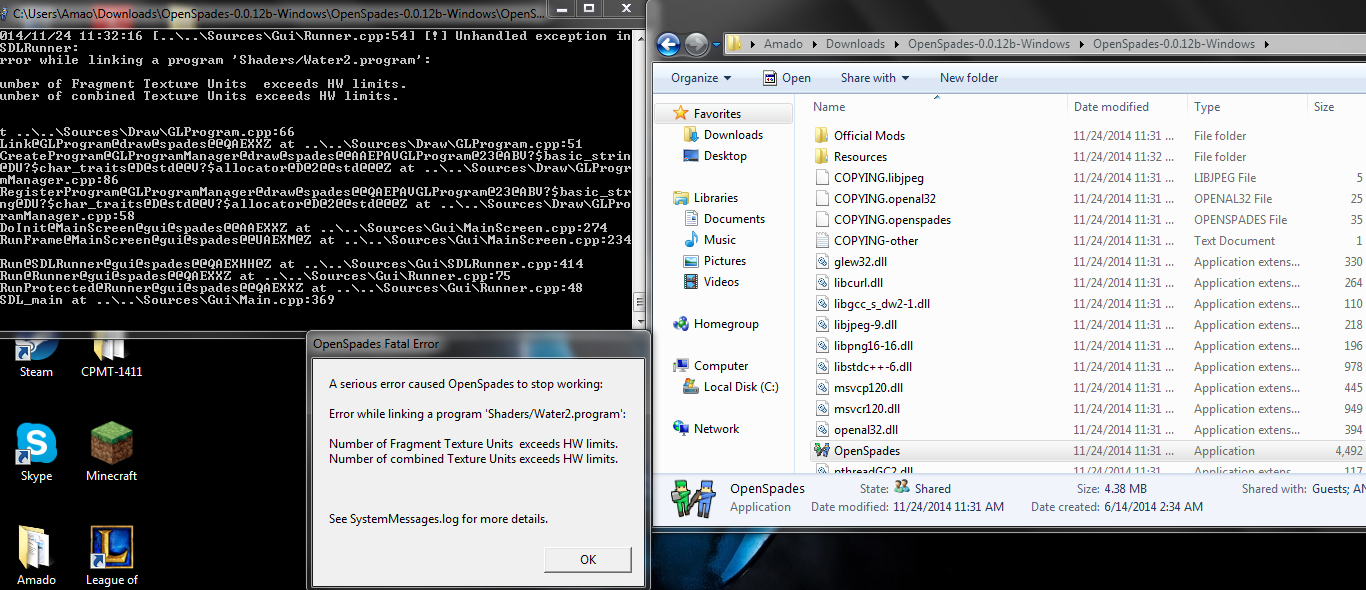Expand breadcrumb arrow after Amado
Screen dimensions: 1366x590
point(813,44)
